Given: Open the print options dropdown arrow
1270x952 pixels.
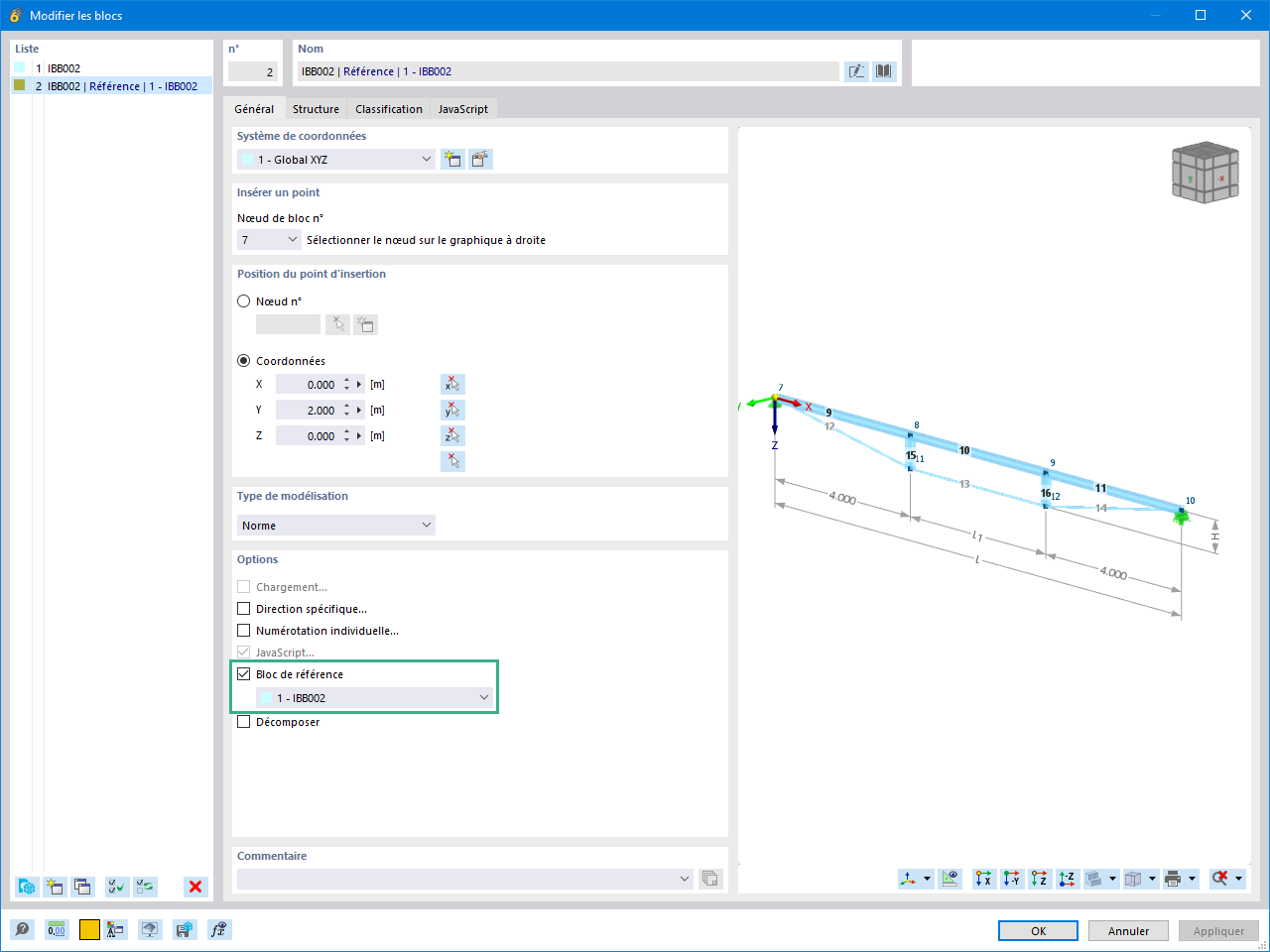Looking at the screenshot, I should (x=1192, y=879).
